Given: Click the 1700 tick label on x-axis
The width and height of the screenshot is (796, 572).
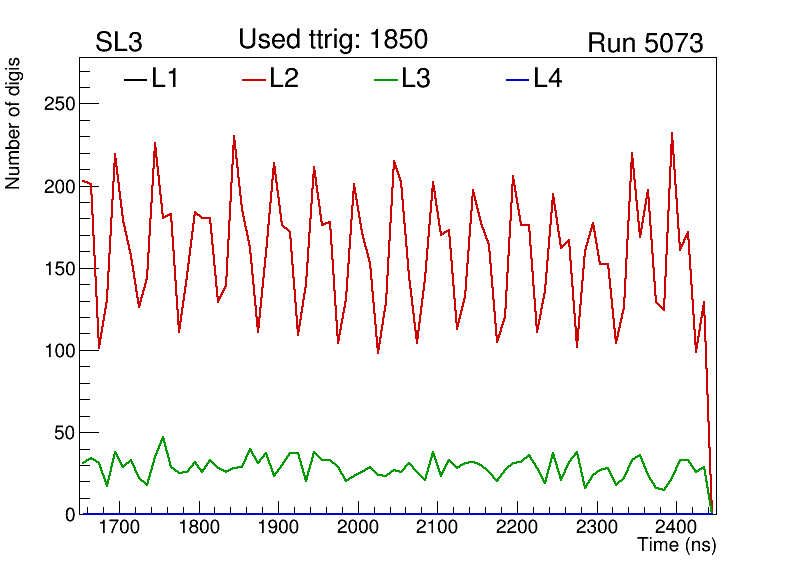Looking at the screenshot, I should click(119, 527).
